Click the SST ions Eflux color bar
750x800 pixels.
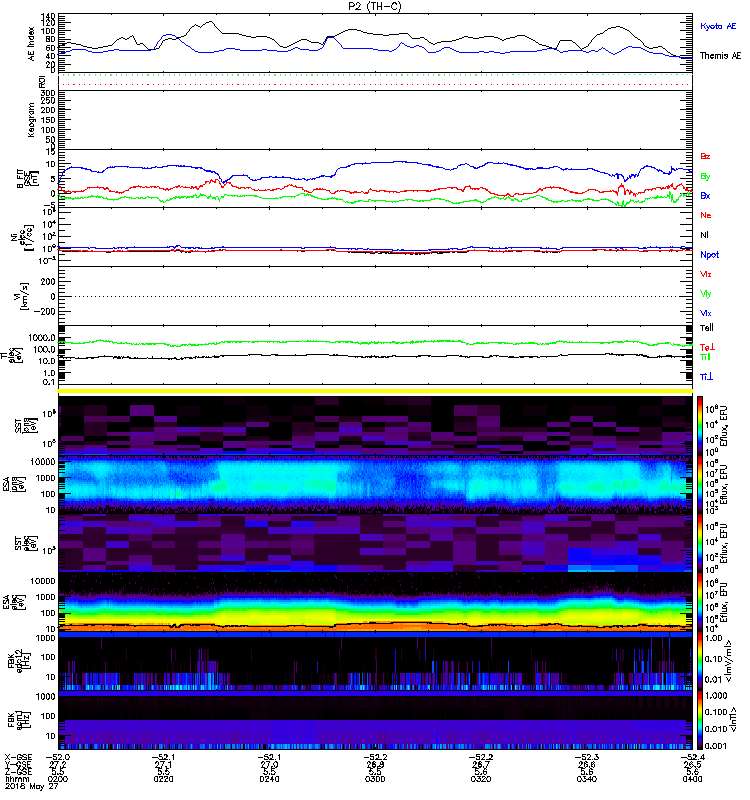tap(700, 425)
